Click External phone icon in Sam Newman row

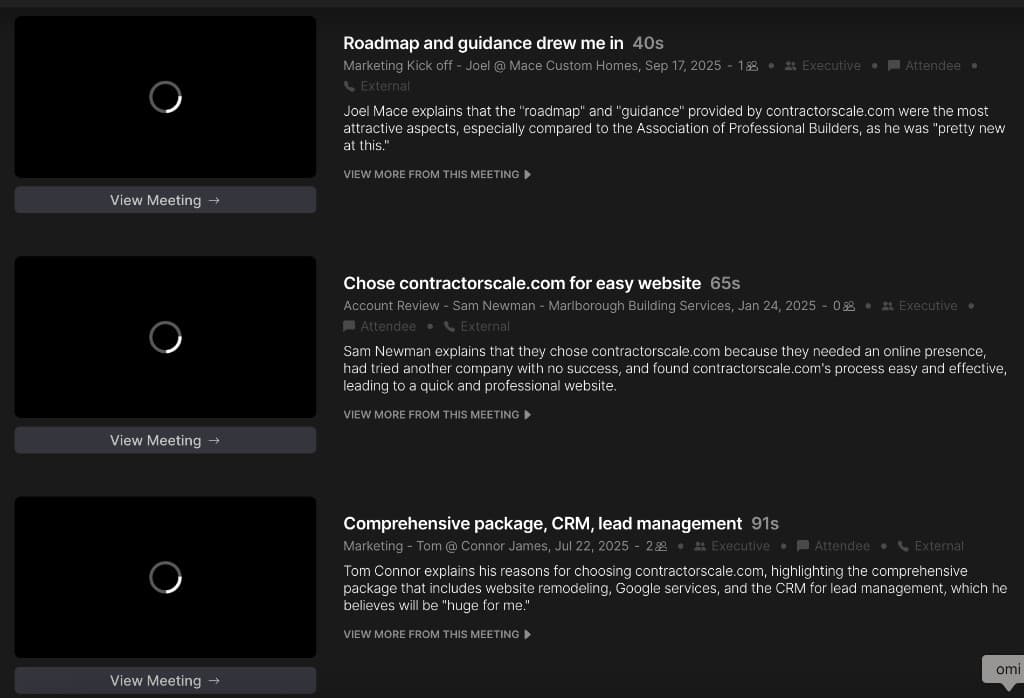pyautogui.click(x=449, y=326)
